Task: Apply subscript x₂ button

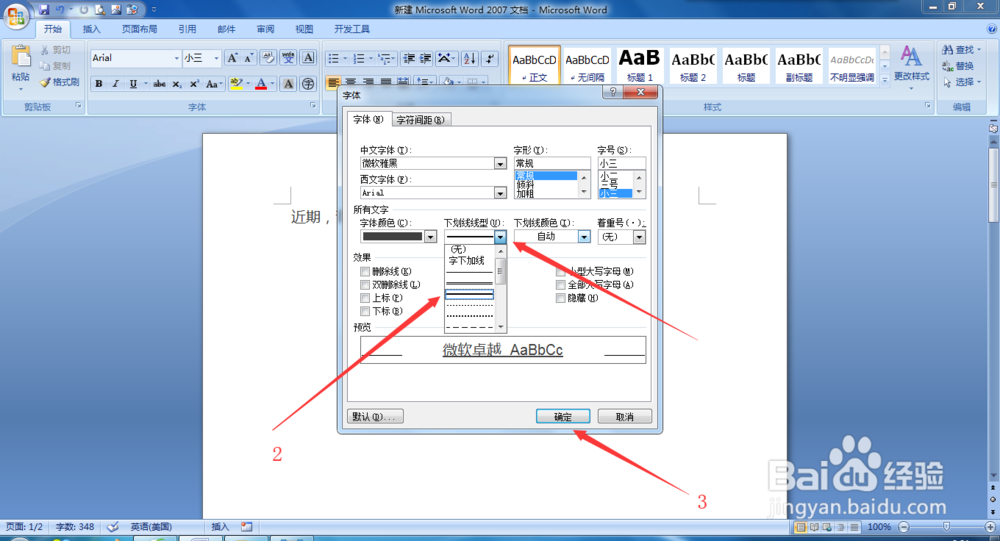Action: point(177,84)
